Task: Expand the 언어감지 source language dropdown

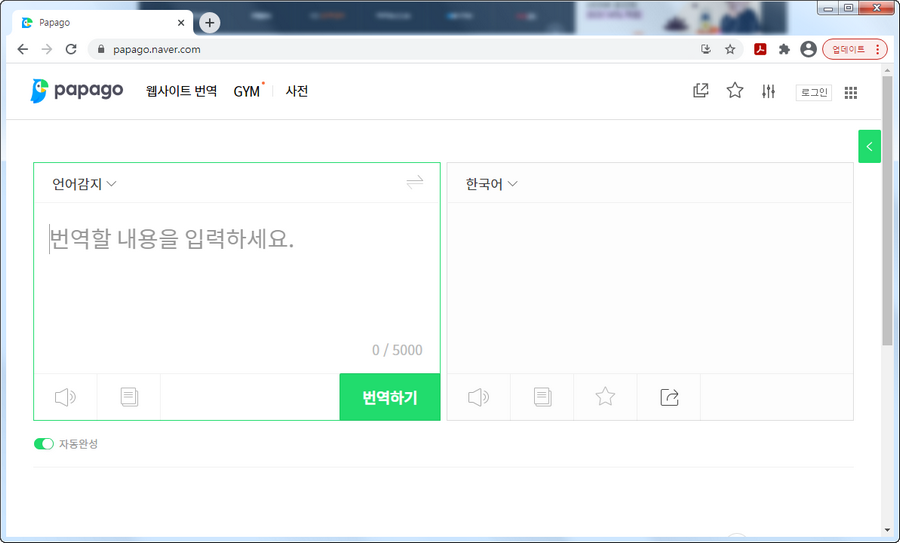Action: [x=84, y=184]
